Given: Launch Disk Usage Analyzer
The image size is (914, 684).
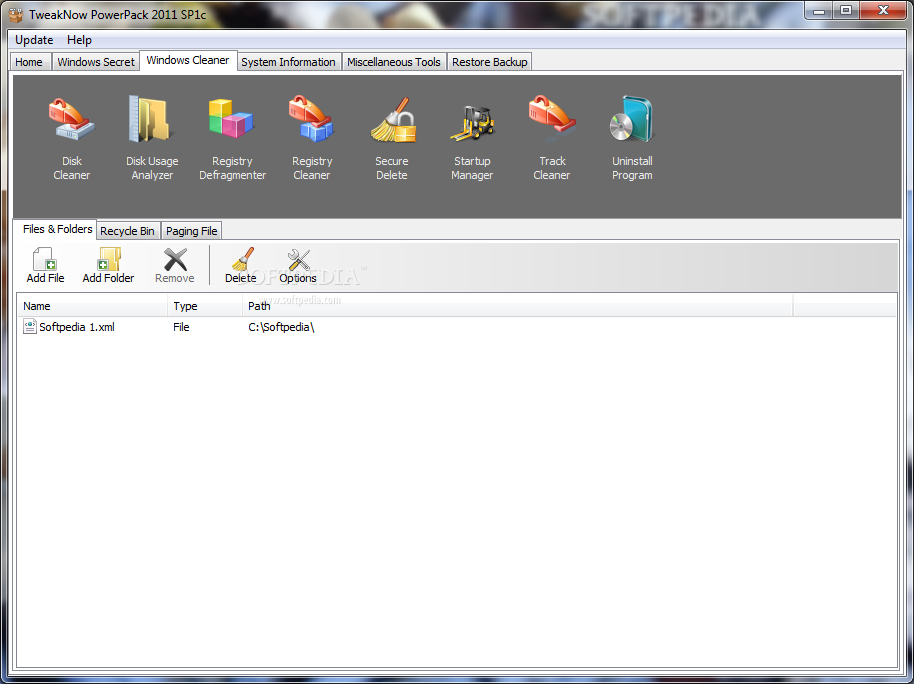Looking at the screenshot, I should pyautogui.click(x=152, y=138).
